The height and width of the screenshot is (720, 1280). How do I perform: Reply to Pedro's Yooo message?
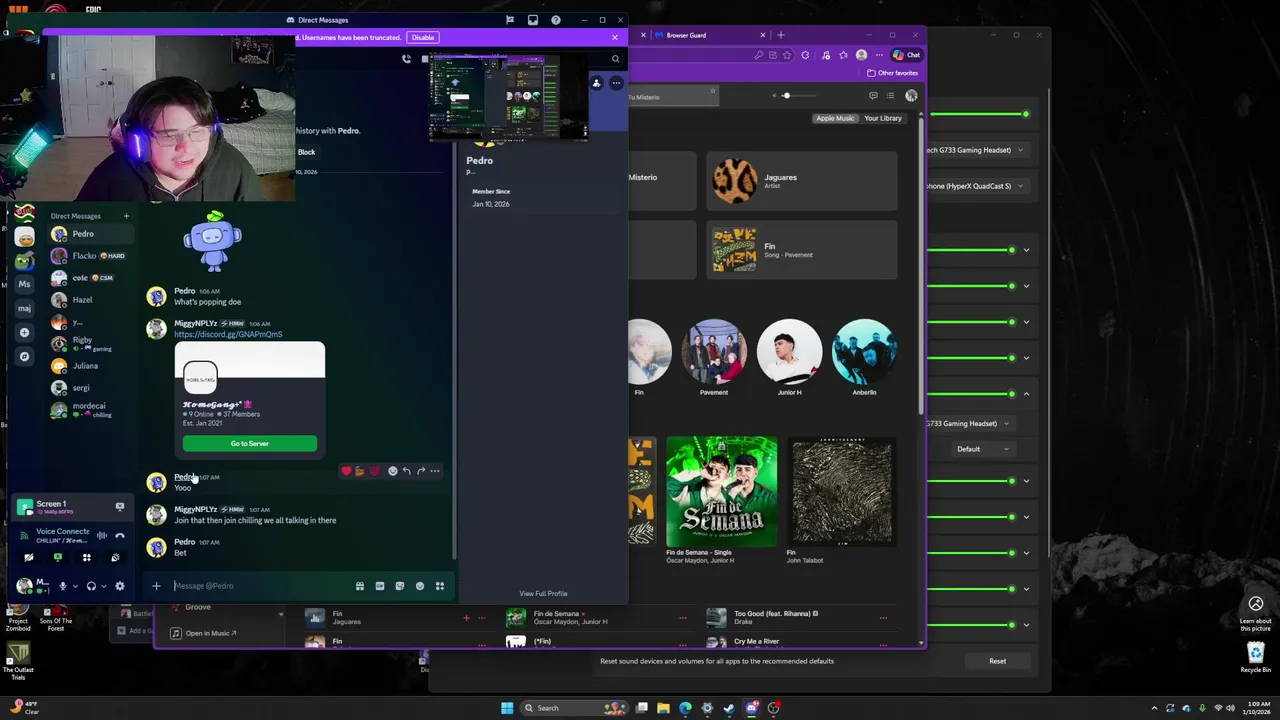[x=407, y=471]
